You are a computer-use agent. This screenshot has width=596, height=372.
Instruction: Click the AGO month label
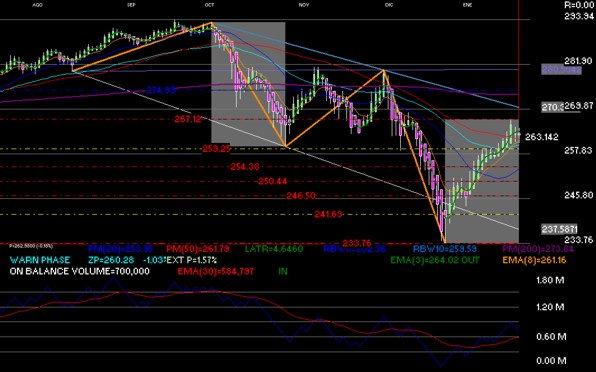click(37, 5)
